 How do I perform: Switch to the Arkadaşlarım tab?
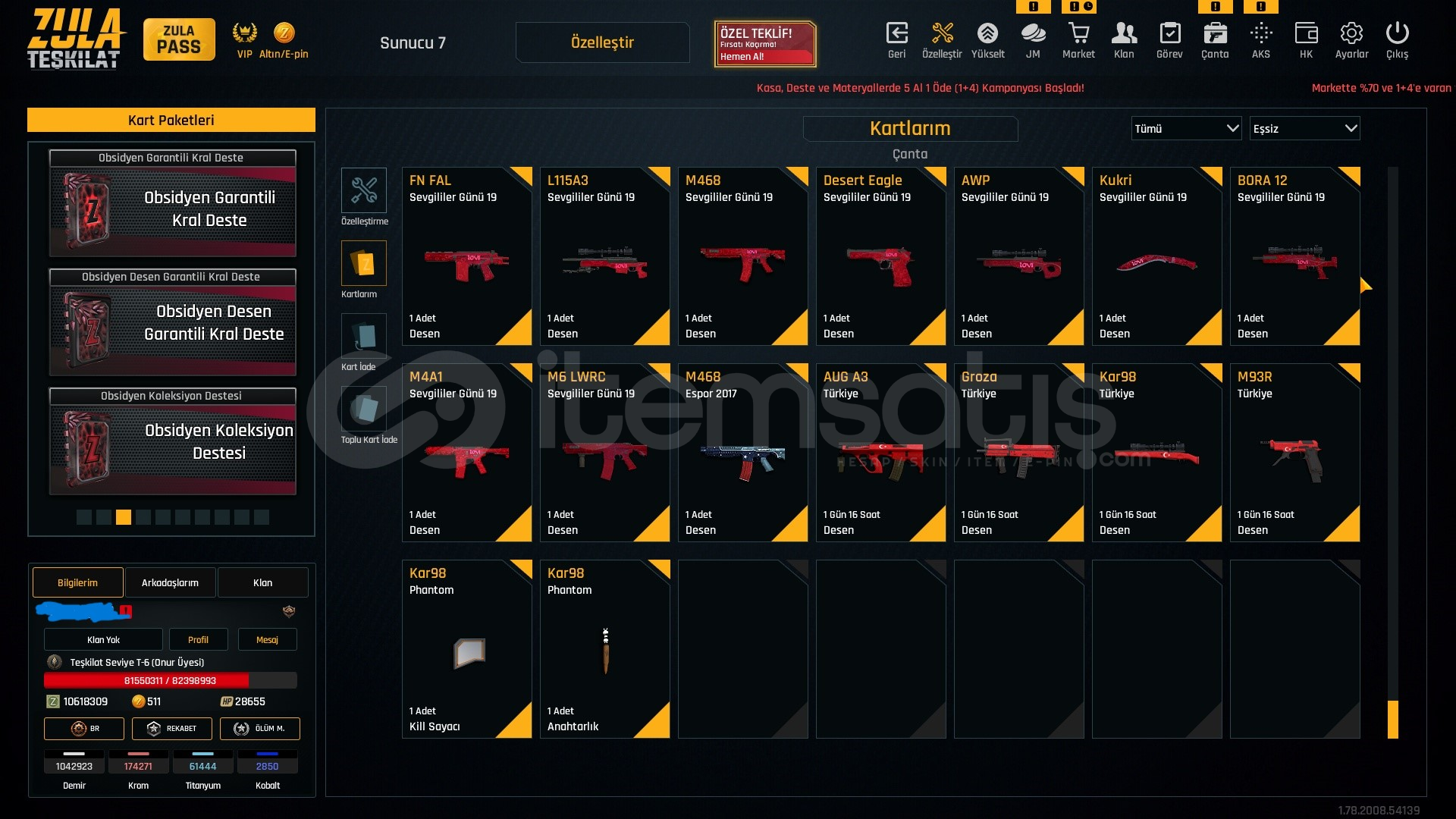click(170, 582)
